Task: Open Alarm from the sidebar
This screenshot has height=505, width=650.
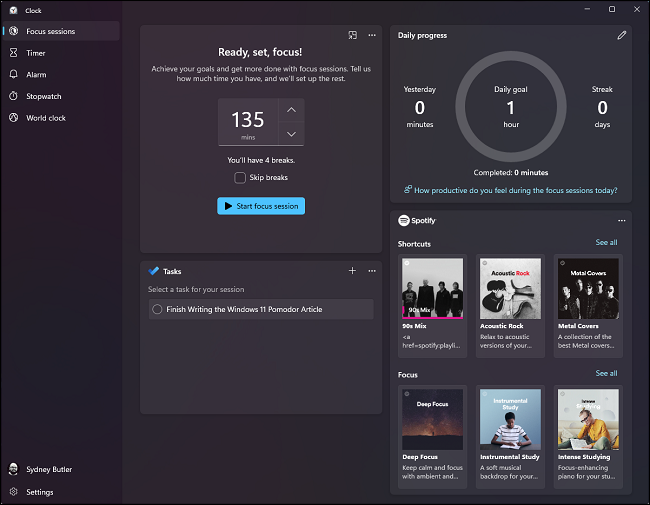Action: click(x=36, y=75)
